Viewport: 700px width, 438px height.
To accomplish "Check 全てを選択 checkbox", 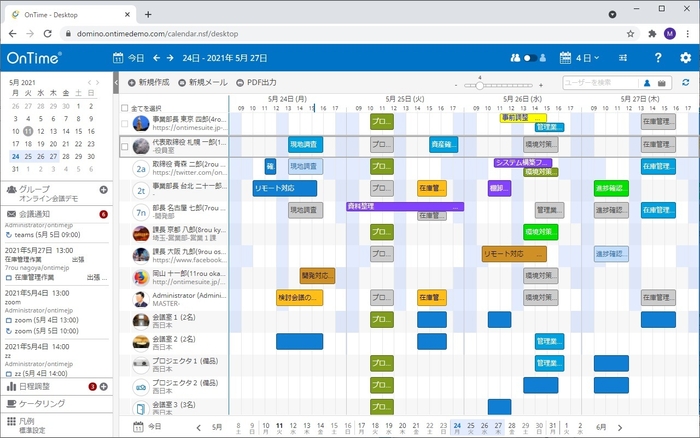I will pos(125,108).
